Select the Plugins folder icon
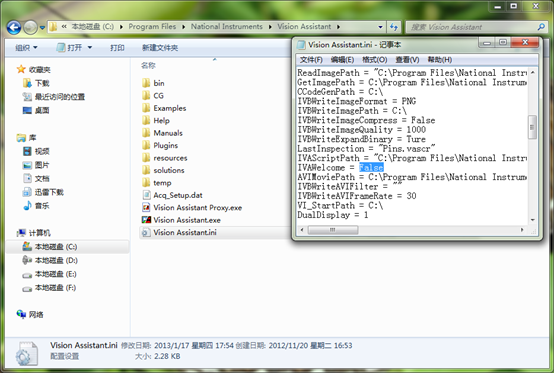Viewport: 554px width, 373px height. tap(146, 145)
